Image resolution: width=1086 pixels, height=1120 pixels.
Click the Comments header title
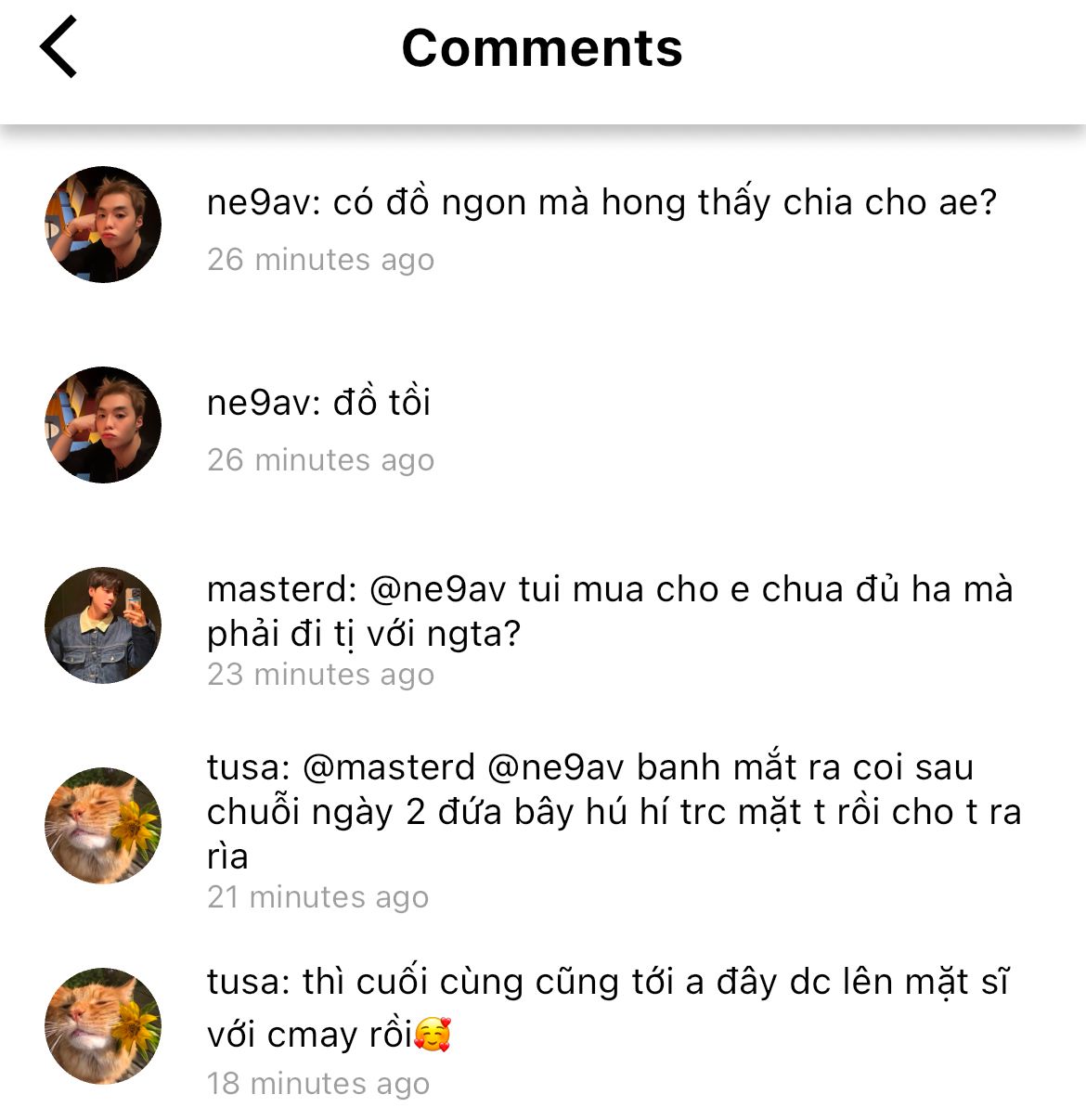pyautogui.click(x=542, y=48)
